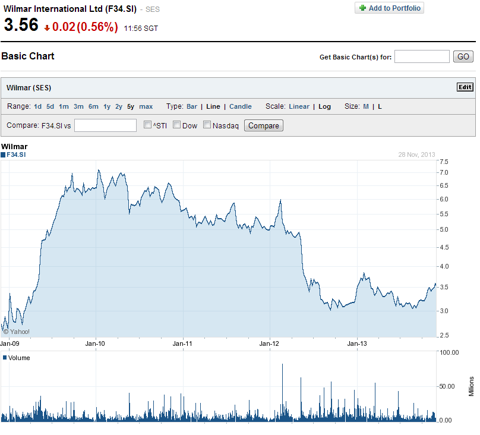Click the 11:56 SGT timestamp
Viewport: 480px width, 435px height.
click(141, 29)
